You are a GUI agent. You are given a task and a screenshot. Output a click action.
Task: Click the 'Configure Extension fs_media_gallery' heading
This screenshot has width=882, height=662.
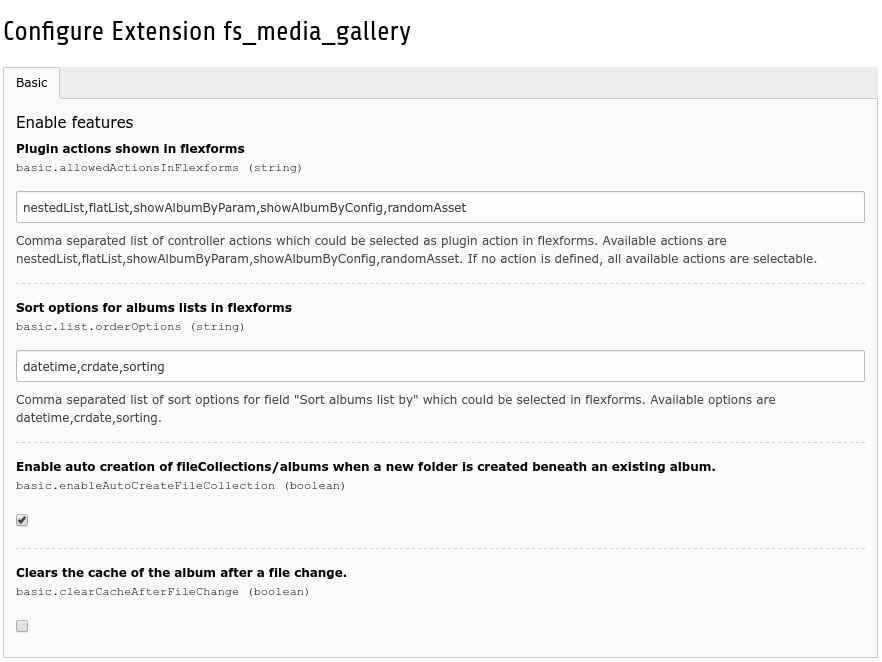click(x=207, y=32)
